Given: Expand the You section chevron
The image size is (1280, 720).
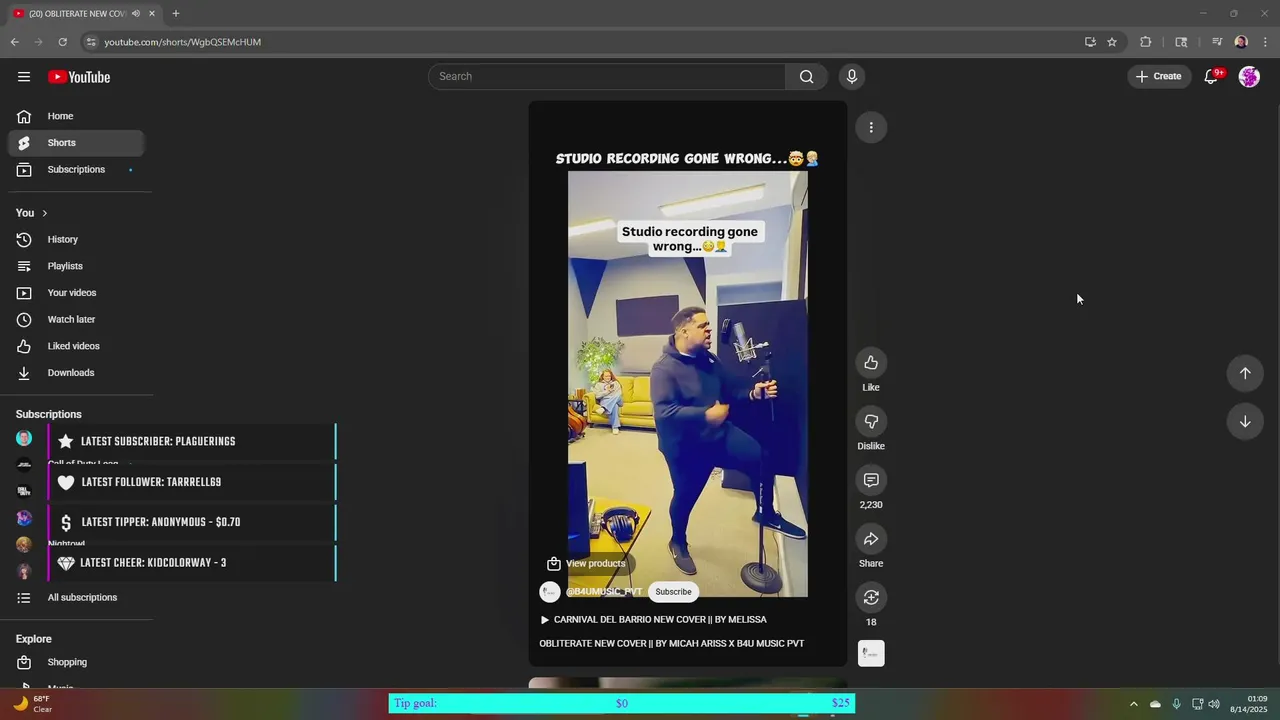Looking at the screenshot, I should pos(44,213).
